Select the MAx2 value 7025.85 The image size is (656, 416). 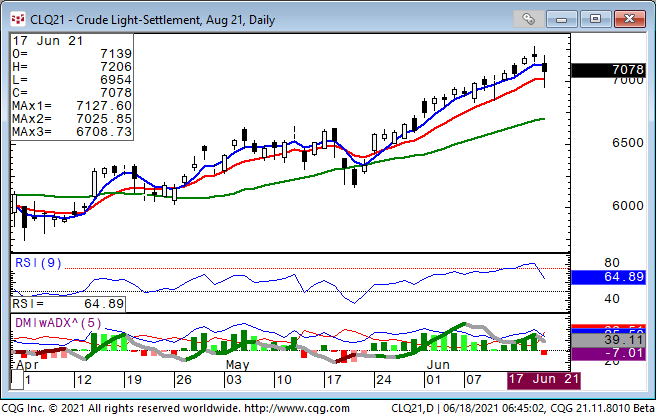[x=104, y=119]
